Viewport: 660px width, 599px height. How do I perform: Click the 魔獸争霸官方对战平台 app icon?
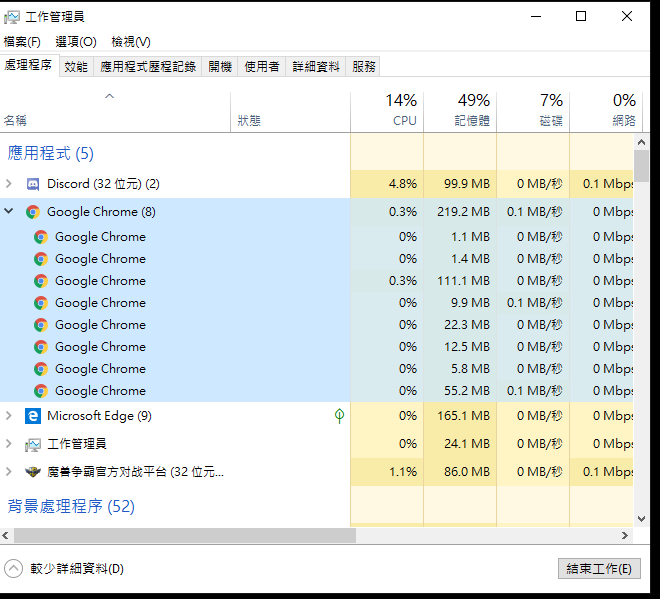[x=33, y=472]
